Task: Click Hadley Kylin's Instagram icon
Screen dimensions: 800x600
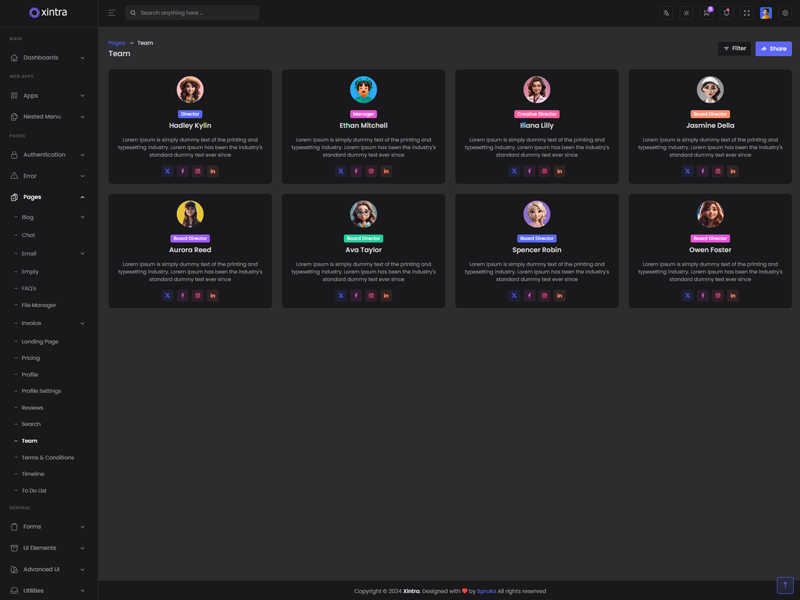Action: [198, 171]
